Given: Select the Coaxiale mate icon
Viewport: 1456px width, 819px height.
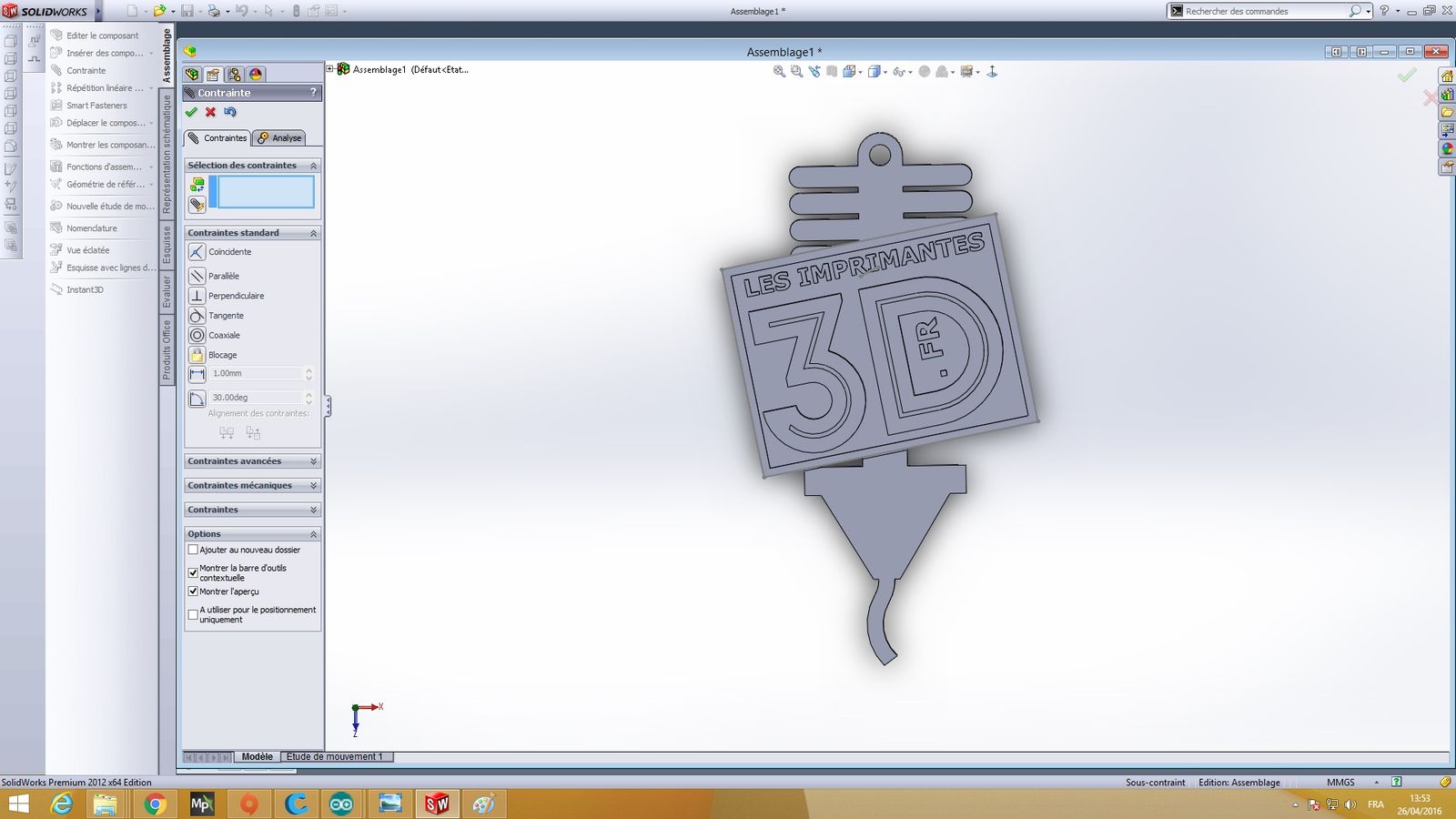Looking at the screenshot, I should 197,336.
